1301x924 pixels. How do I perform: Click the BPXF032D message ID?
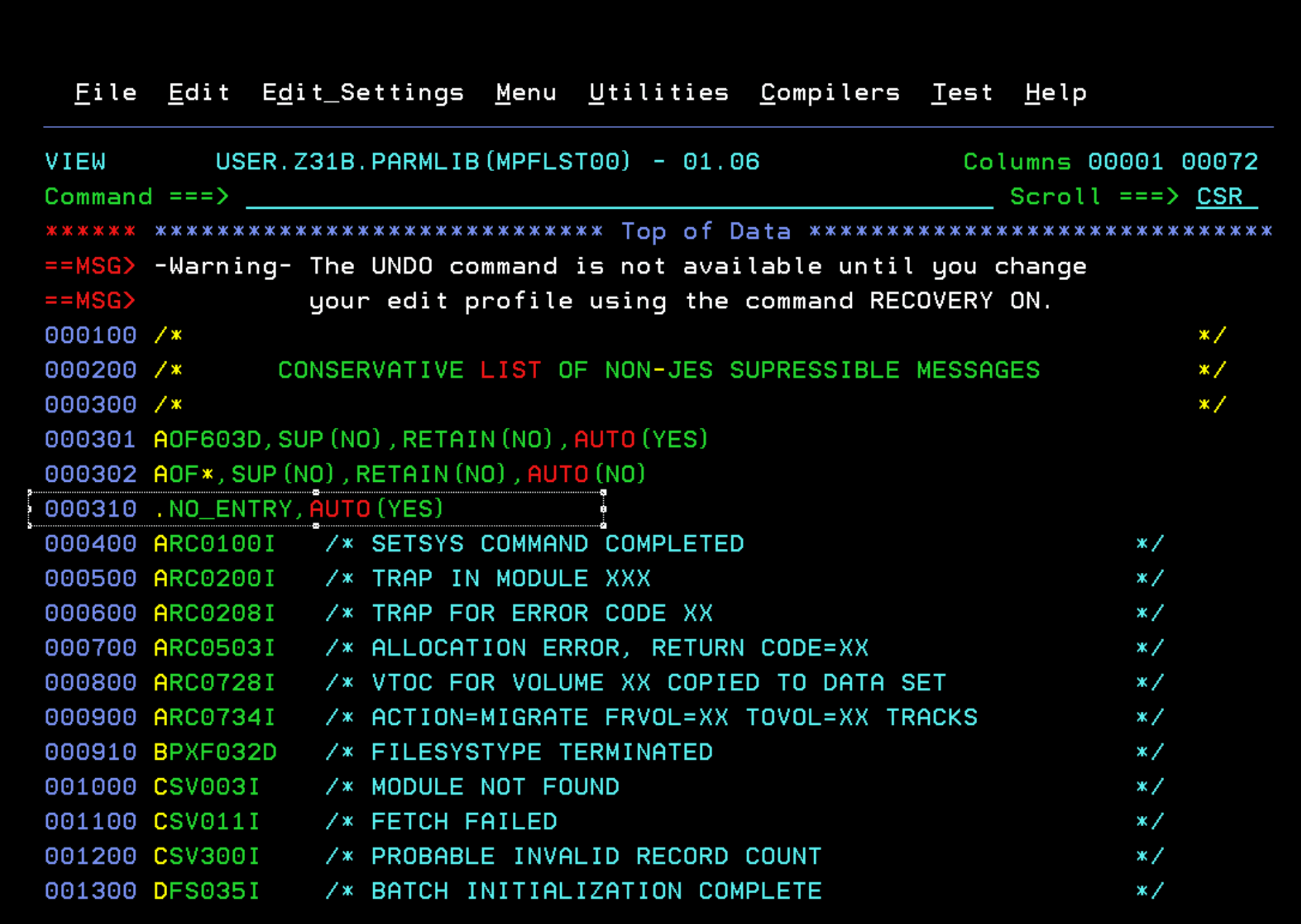coord(214,752)
